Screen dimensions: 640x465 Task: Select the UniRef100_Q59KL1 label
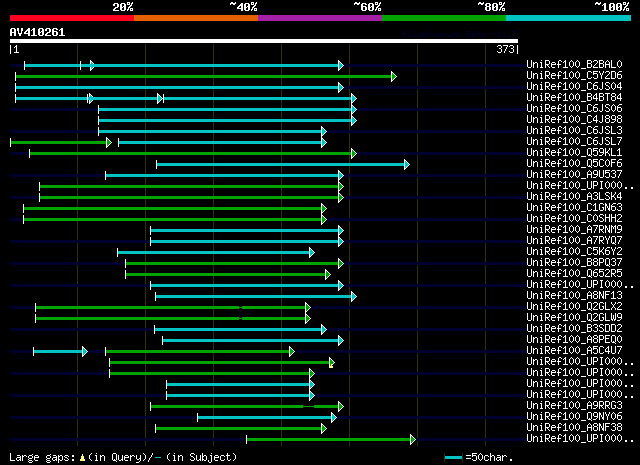coord(574,153)
